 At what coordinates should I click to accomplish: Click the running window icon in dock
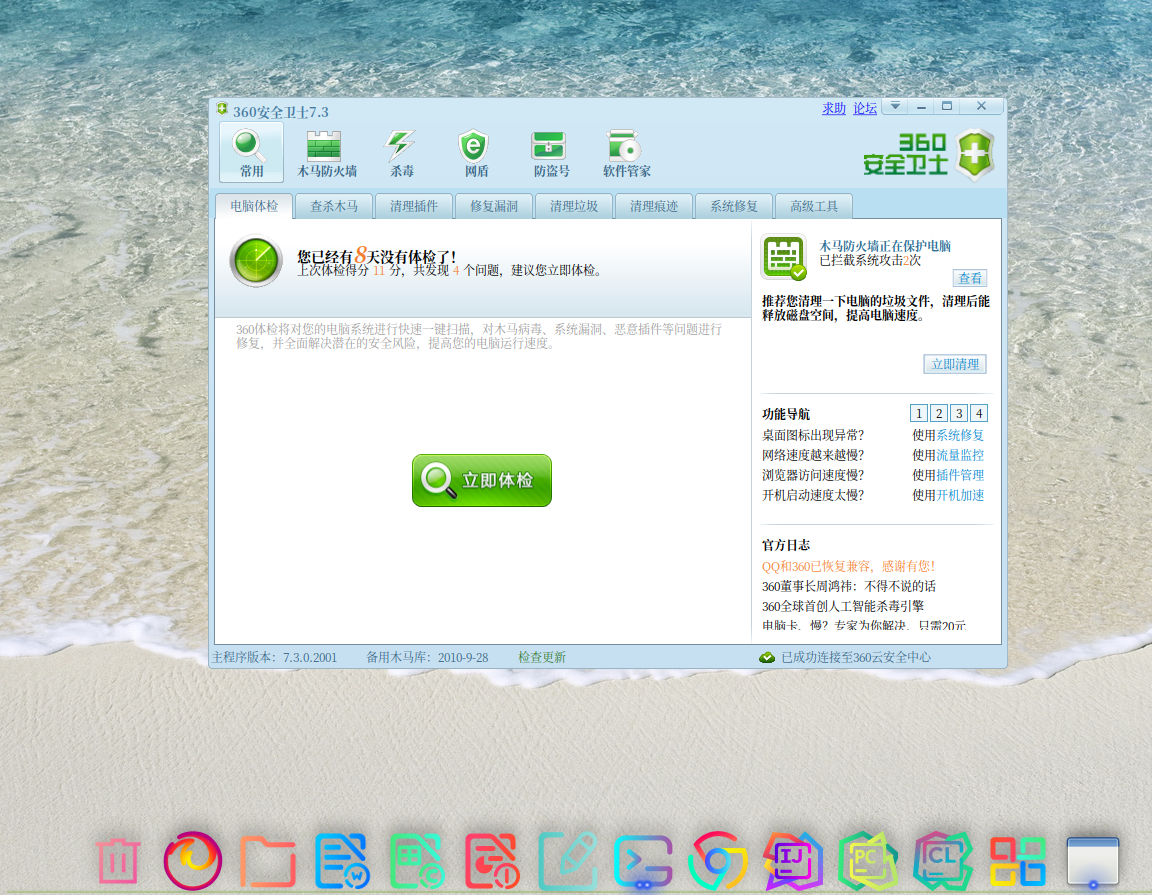pyautogui.click(x=1092, y=860)
